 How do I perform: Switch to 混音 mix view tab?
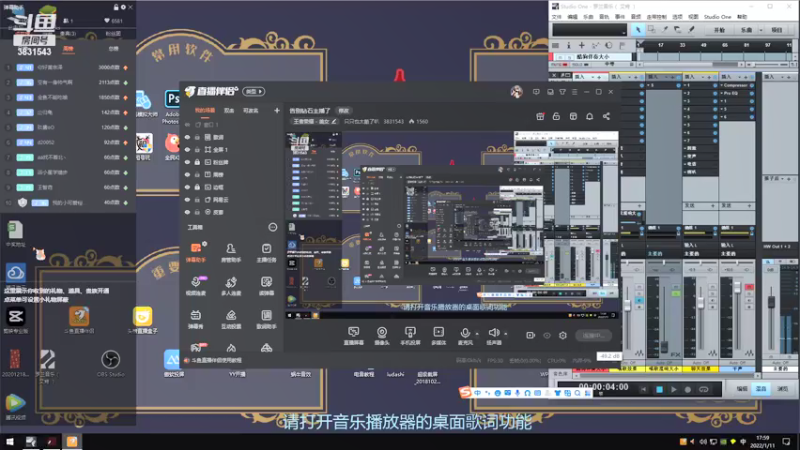761,389
